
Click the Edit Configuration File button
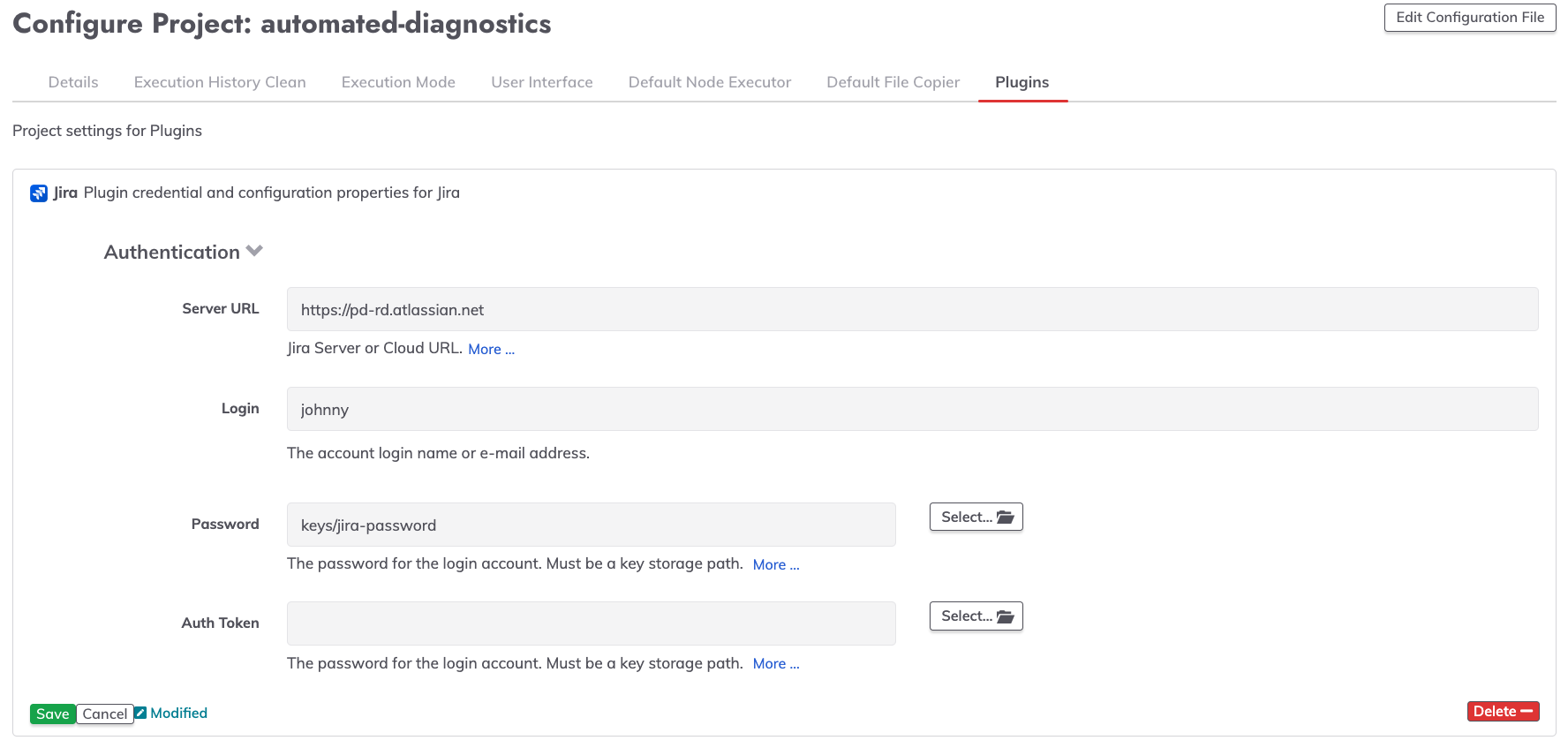click(1470, 18)
